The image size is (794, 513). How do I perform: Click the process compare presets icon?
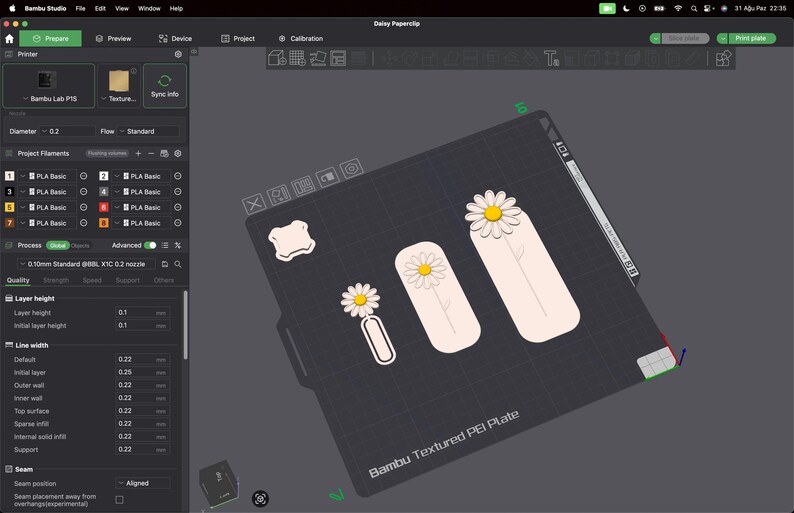178,245
